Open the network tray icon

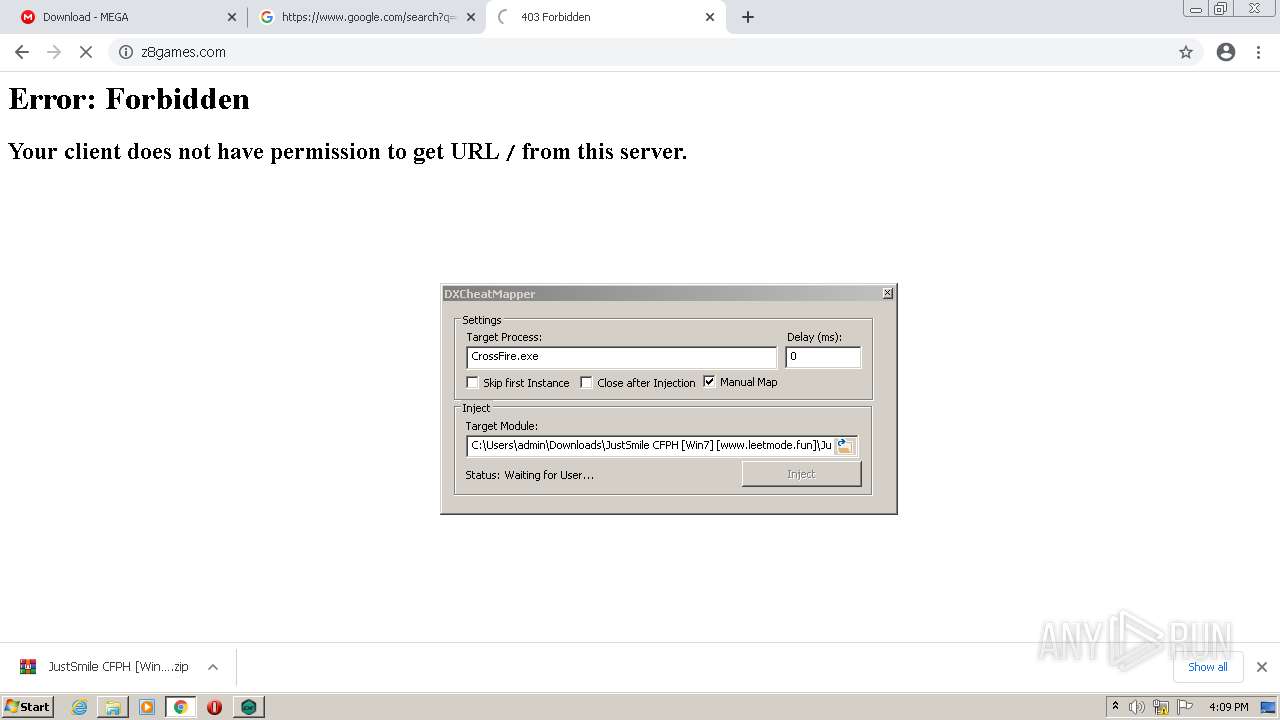1161,707
